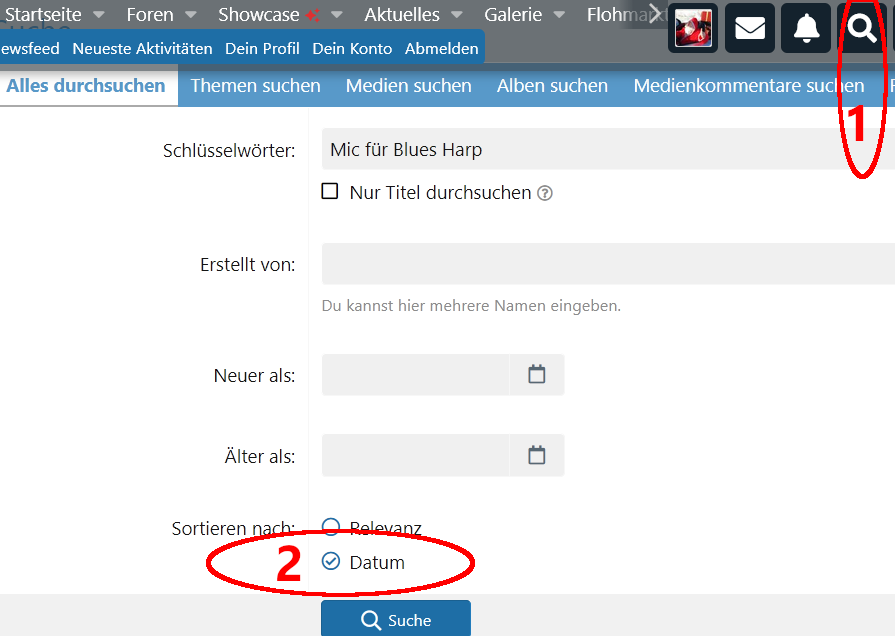This screenshot has width=895, height=636.
Task: Click the 'Neuer als' date field
Action: pos(416,375)
